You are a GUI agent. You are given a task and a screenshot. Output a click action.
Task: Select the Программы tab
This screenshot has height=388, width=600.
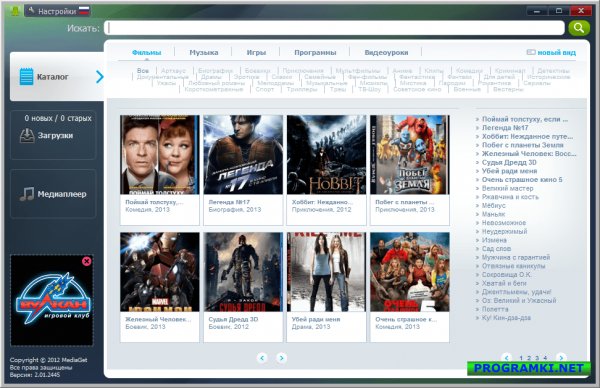315,52
